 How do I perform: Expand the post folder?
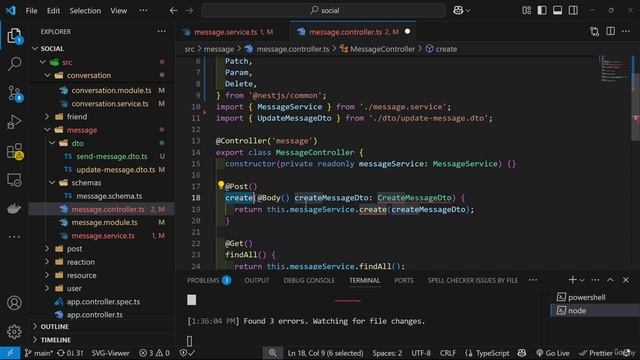pyautogui.click(x=47, y=249)
